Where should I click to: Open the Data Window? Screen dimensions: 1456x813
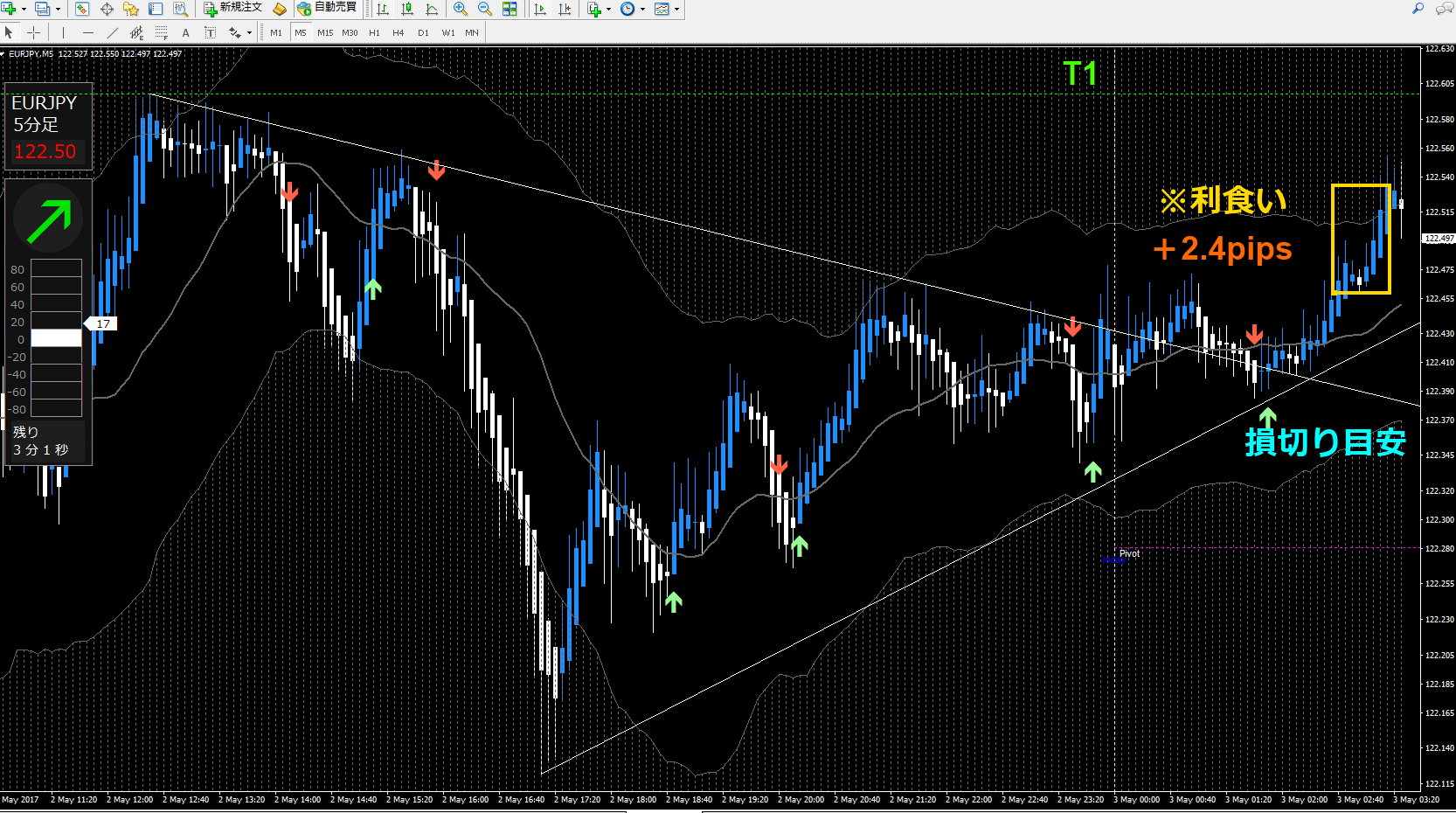tap(107, 9)
